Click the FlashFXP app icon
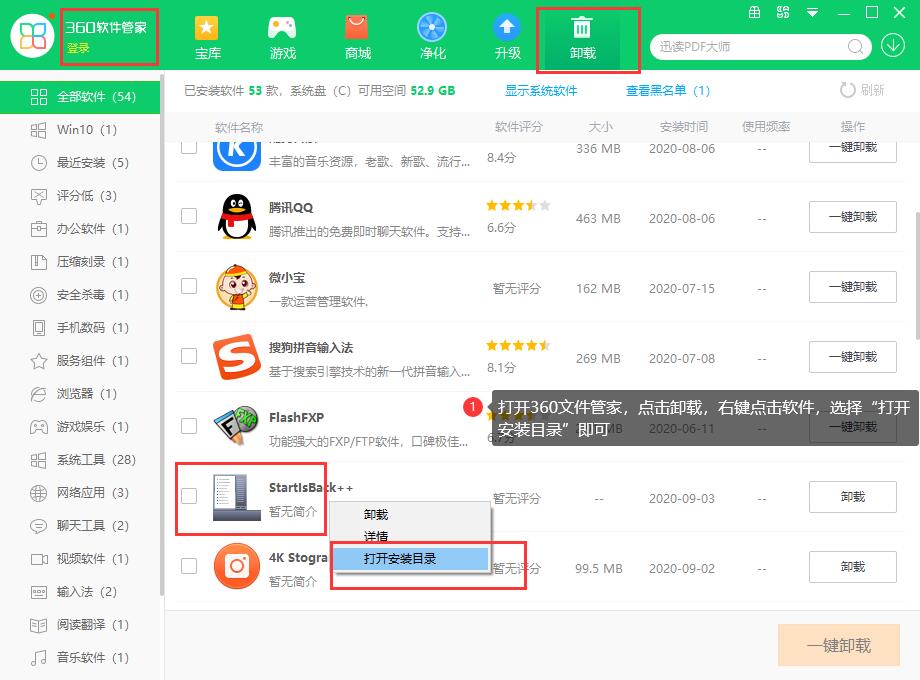The width and height of the screenshot is (920, 680). pyautogui.click(x=236, y=425)
